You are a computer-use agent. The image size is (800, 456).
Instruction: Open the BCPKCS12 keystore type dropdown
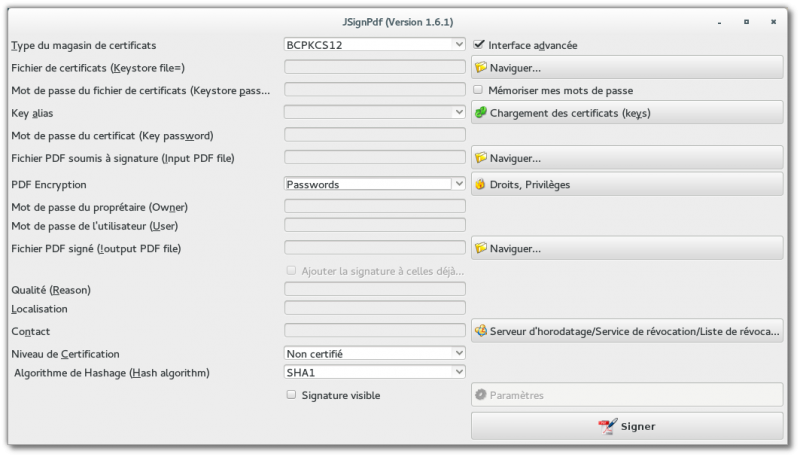click(x=375, y=45)
